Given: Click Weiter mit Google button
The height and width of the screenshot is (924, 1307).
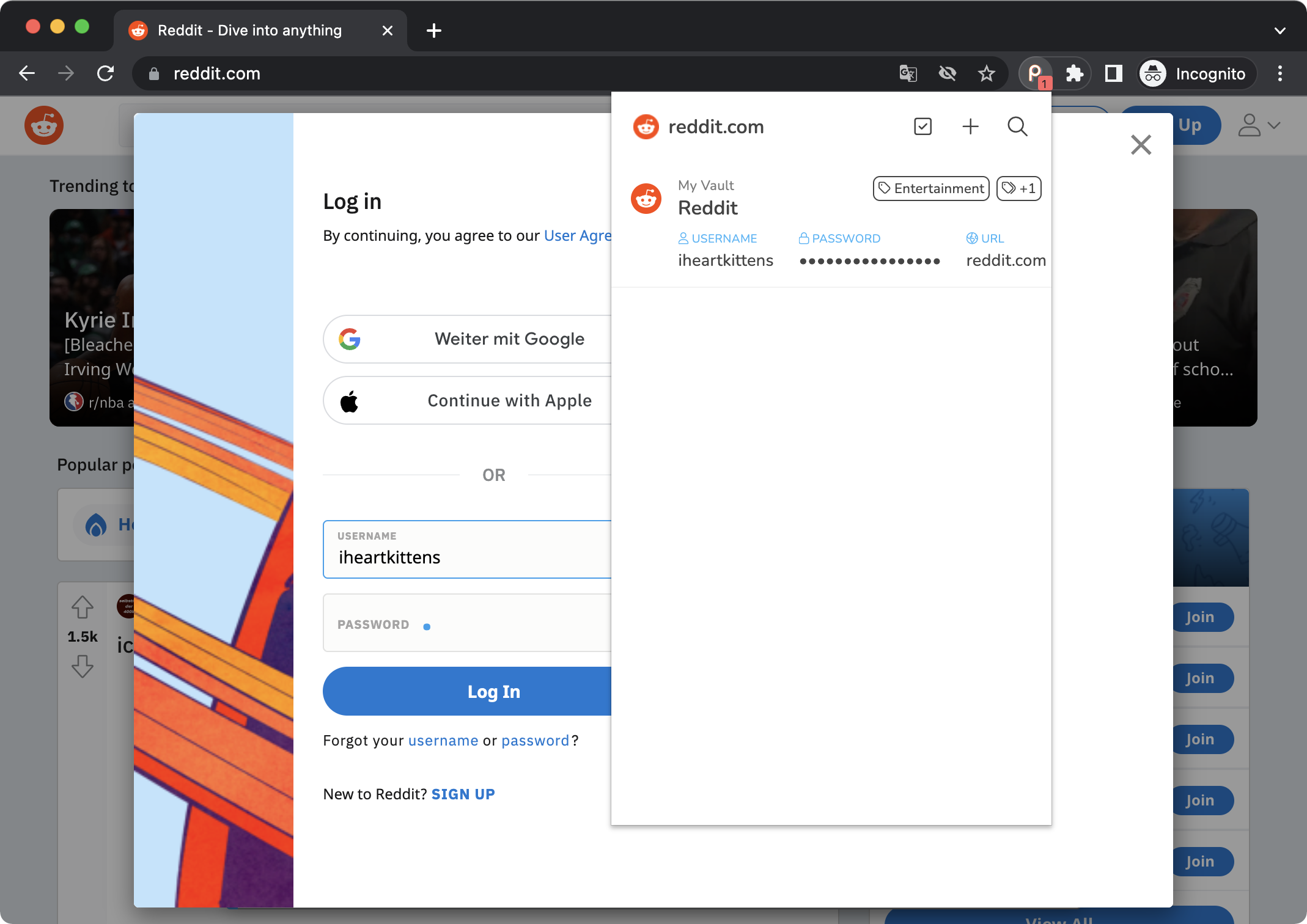Looking at the screenshot, I should (467, 339).
